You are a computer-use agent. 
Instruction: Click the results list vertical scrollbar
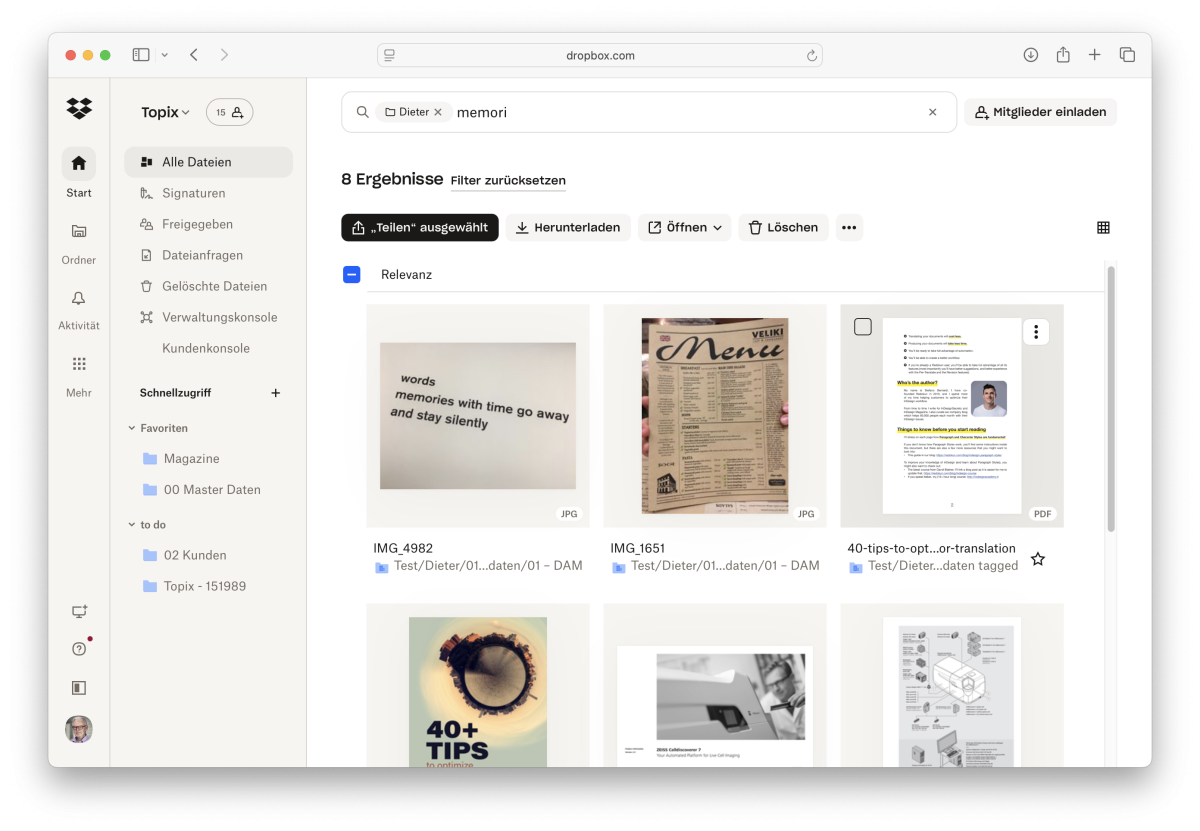(x=1111, y=398)
